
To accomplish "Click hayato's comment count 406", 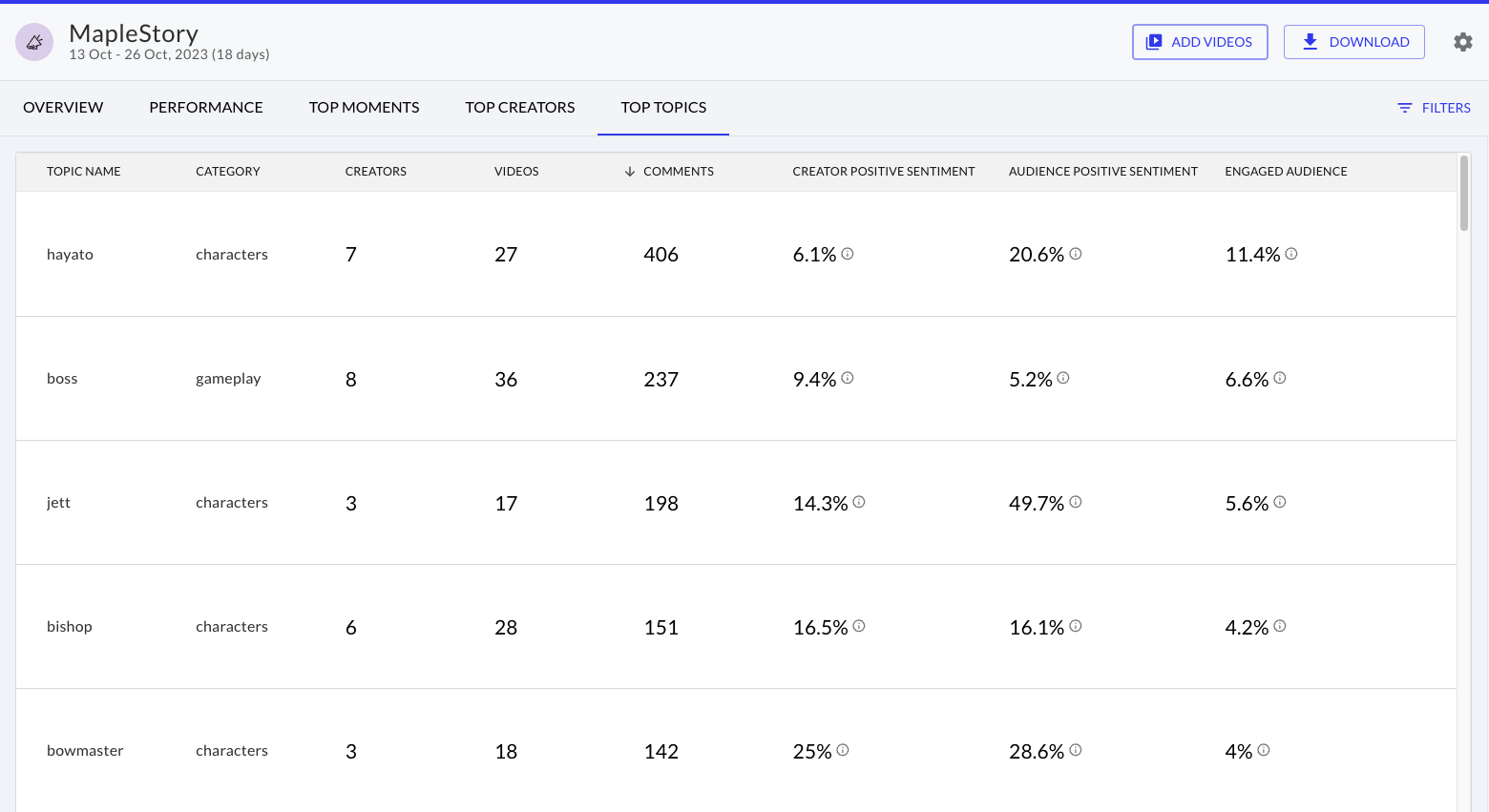I will [661, 255].
